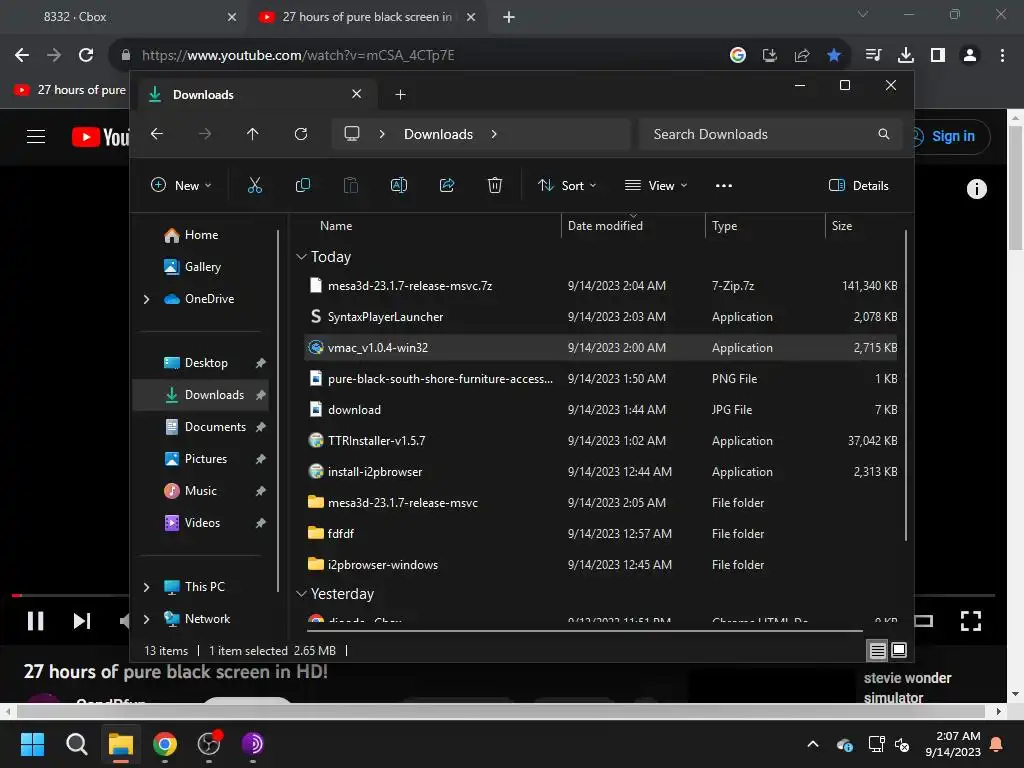Open a new Chrome tab

509,17
